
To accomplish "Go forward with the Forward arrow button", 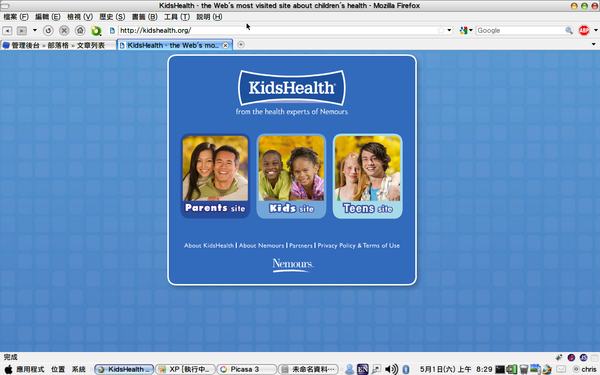I will [x=22, y=30].
